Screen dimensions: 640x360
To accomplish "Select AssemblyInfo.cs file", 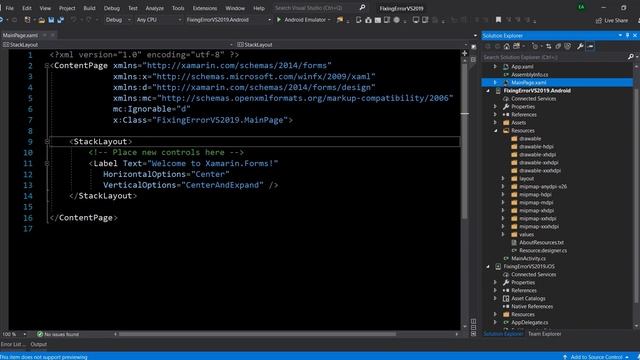I will 529,75.
